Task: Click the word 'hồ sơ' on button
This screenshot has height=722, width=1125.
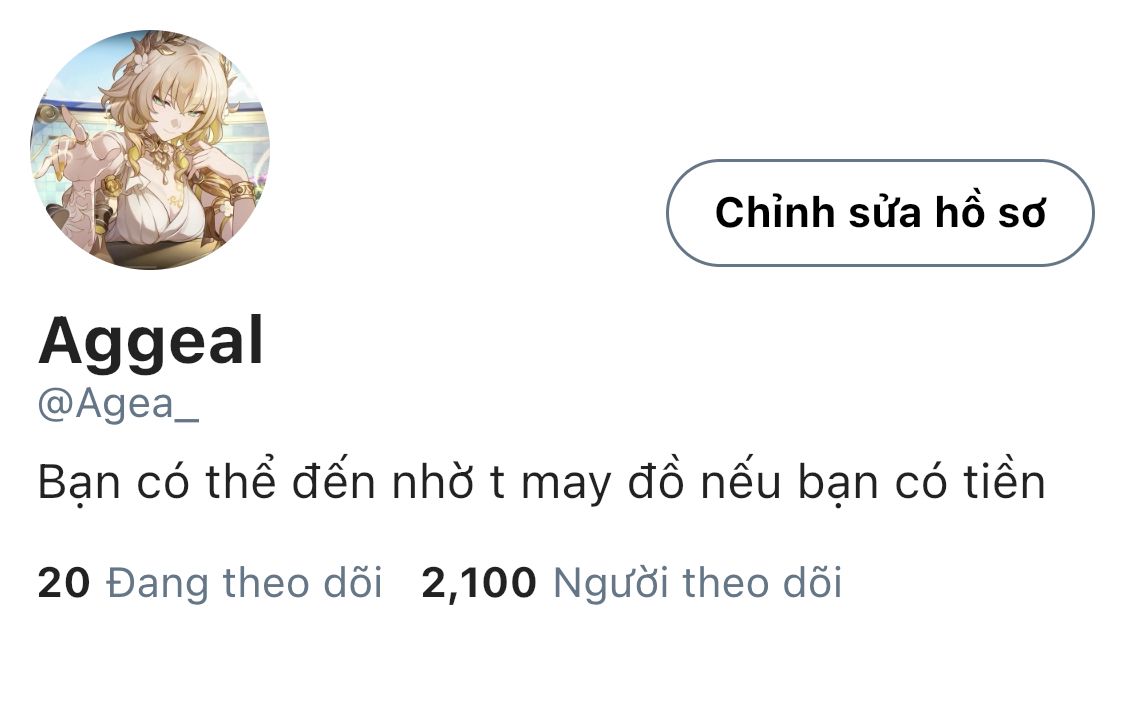Action: pos(990,212)
